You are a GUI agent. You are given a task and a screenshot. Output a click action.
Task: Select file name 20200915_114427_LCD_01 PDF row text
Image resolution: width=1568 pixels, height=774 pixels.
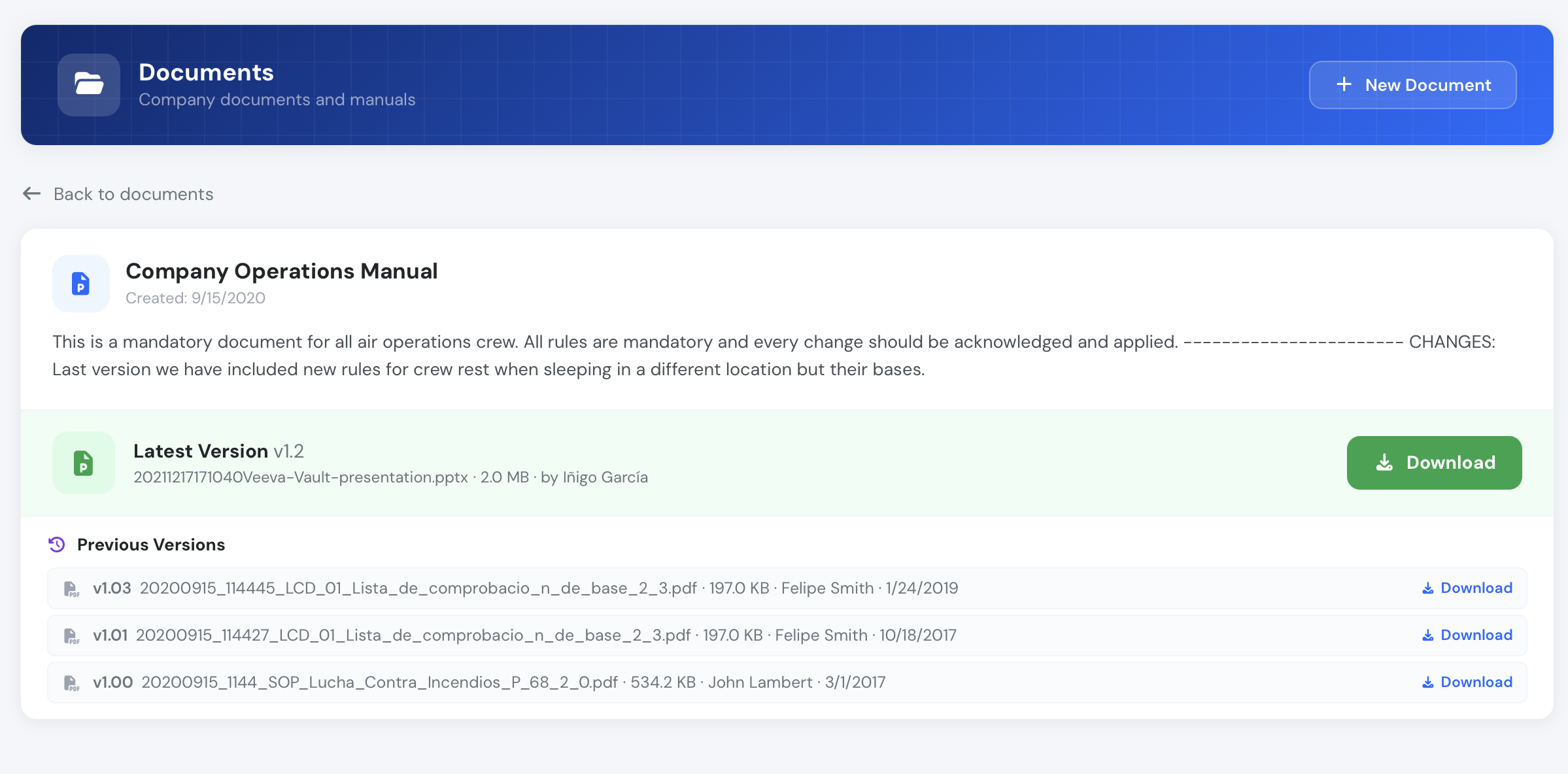click(413, 635)
